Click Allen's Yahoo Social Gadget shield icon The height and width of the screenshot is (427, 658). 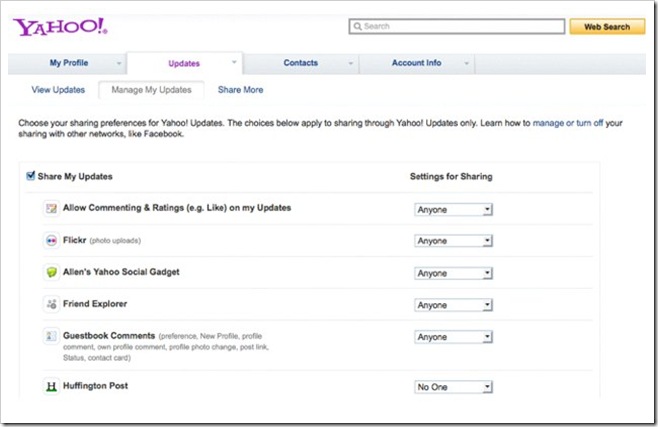51,272
